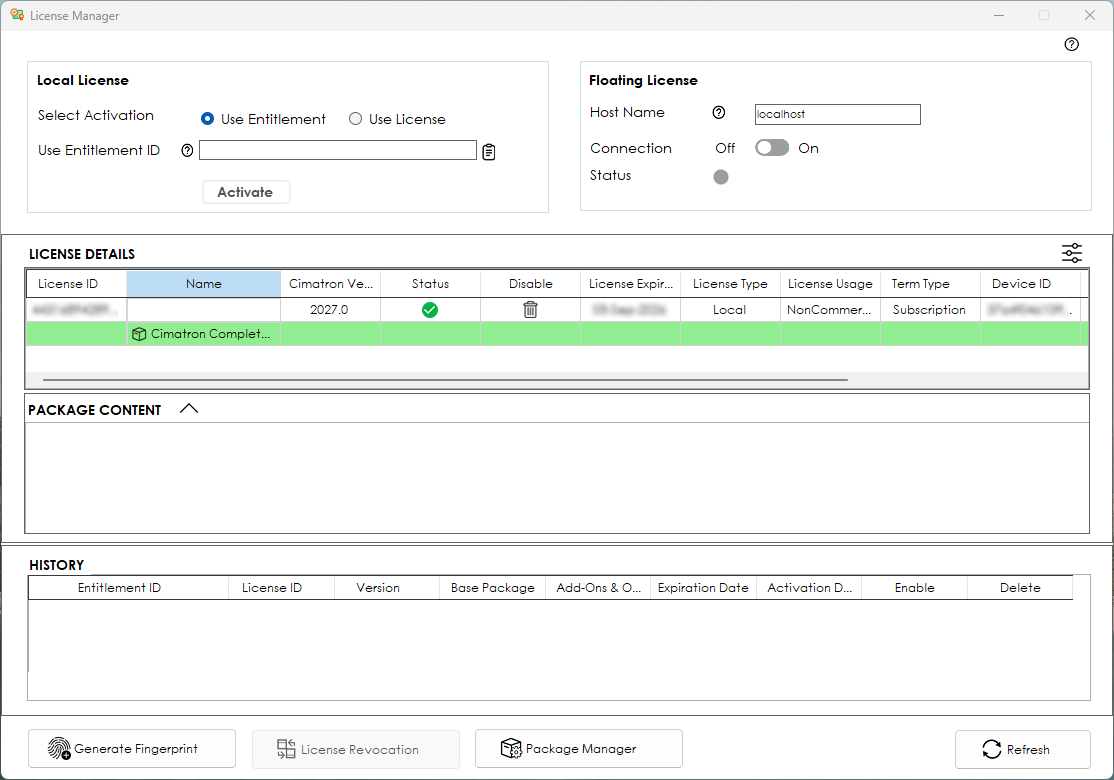Select the Use License radio button
The height and width of the screenshot is (780, 1114).
[x=355, y=119]
